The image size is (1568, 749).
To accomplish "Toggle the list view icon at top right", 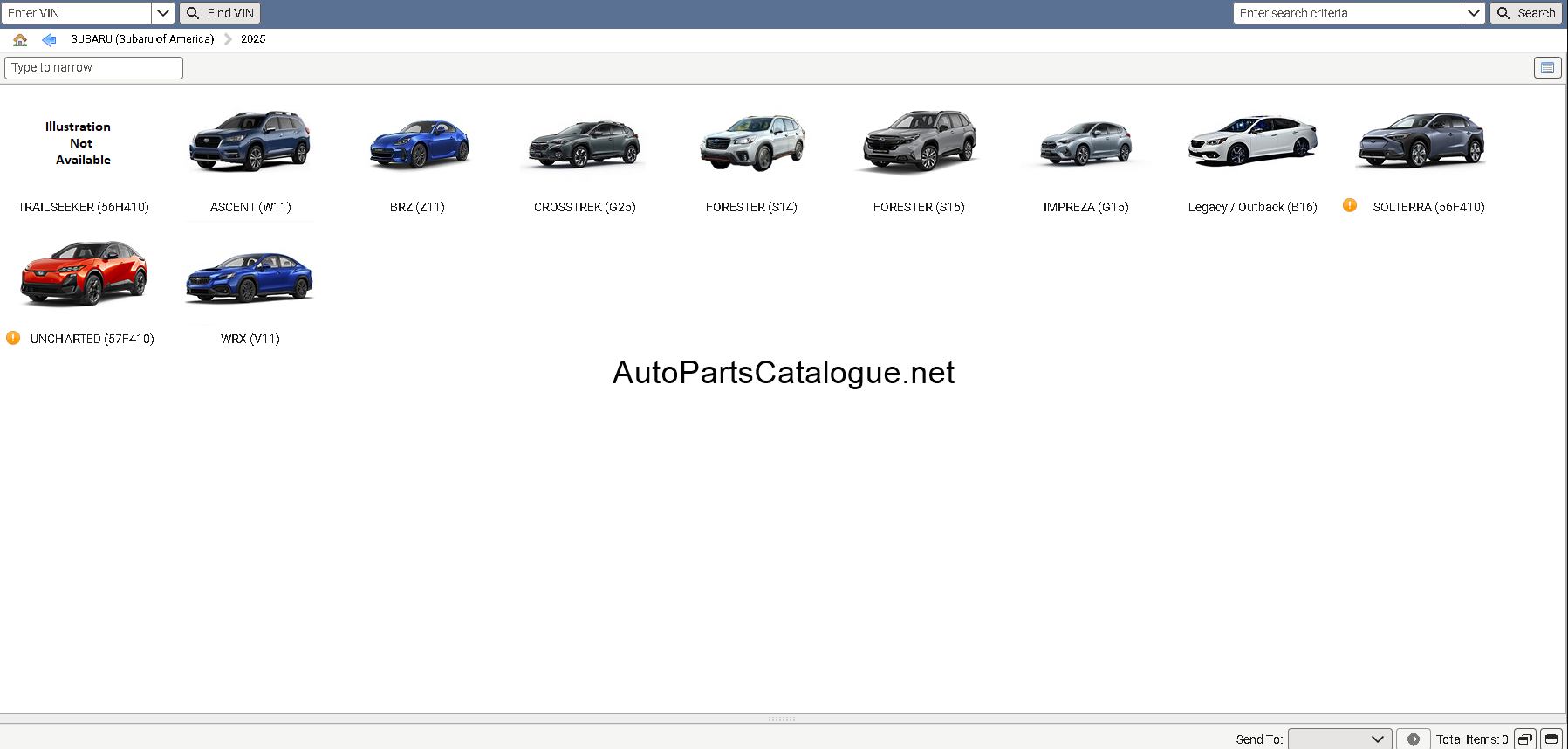I will coord(1547,67).
